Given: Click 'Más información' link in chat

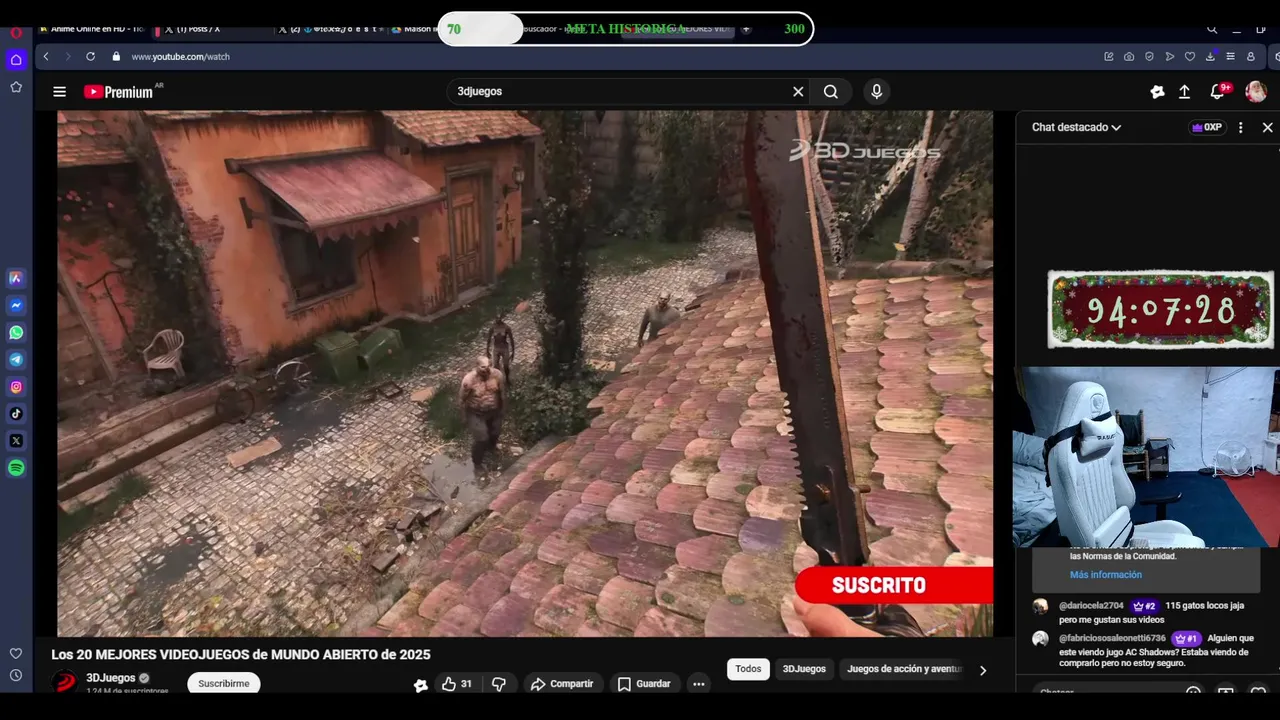Looking at the screenshot, I should pyautogui.click(x=1105, y=575).
